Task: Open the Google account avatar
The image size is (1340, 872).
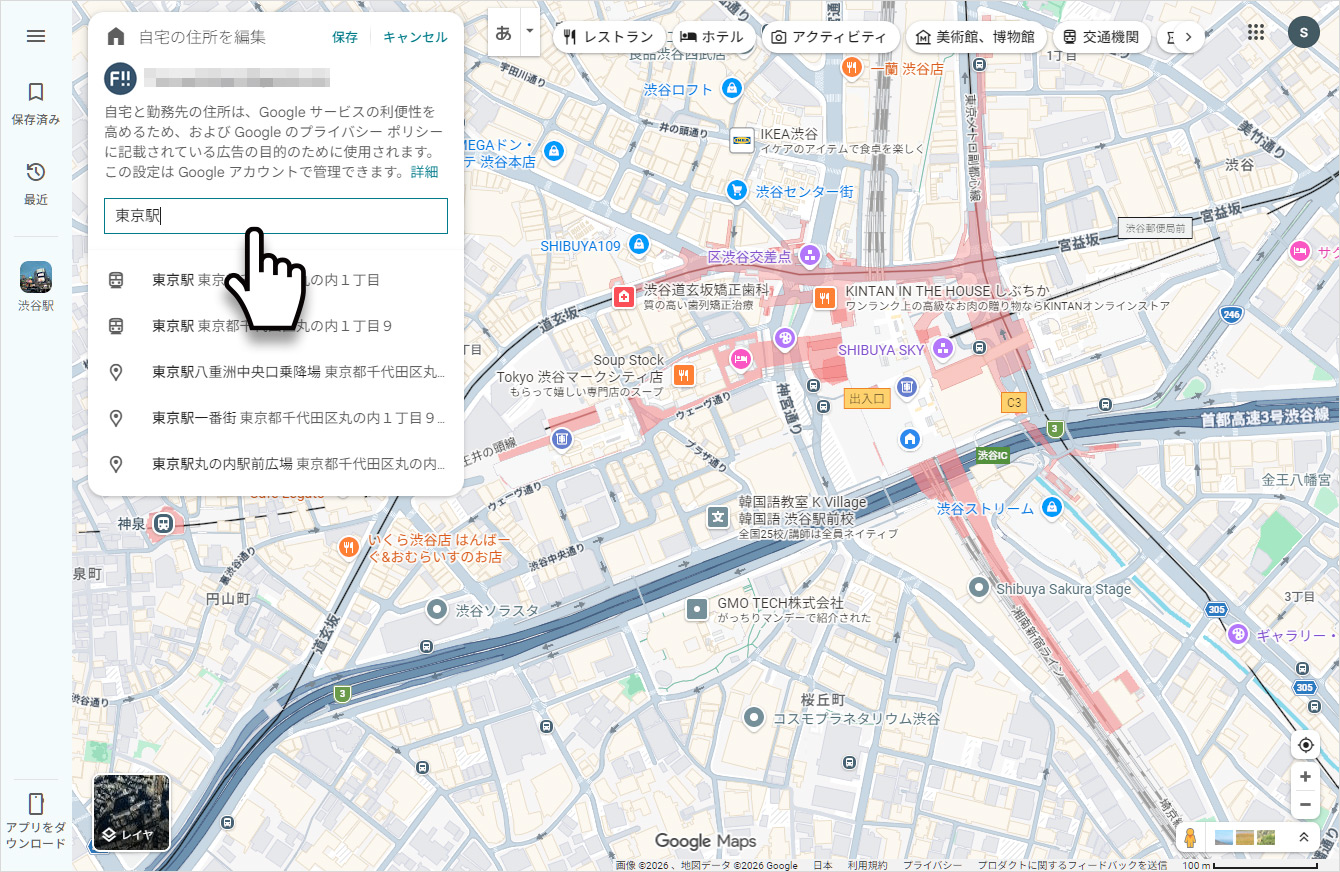Action: [1303, 32]
